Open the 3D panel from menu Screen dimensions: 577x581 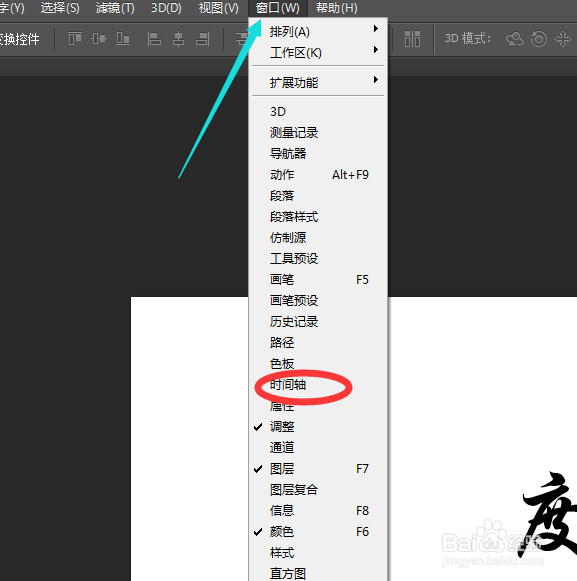pyautogui.click(x=318, y=112)
